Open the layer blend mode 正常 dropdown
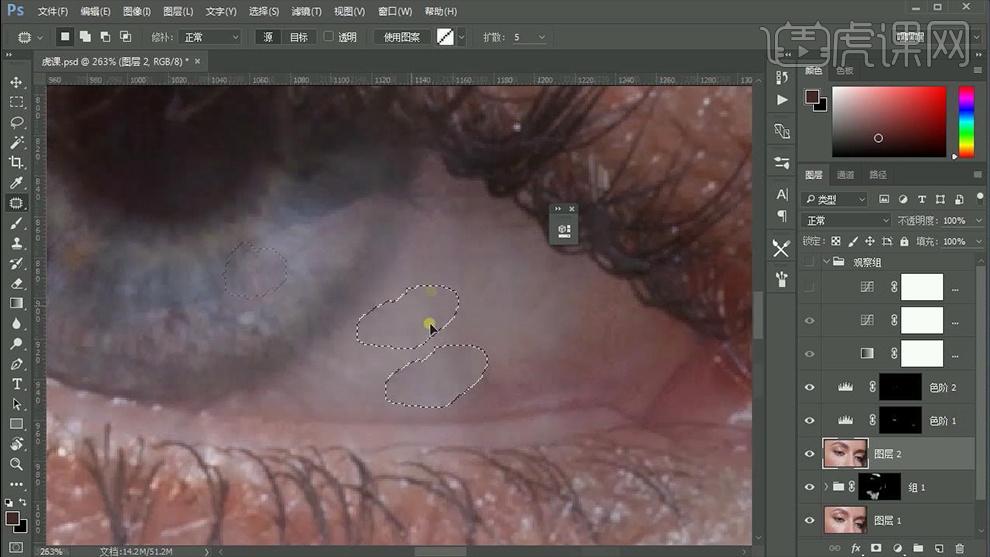990x557 pixels. point(847,220)
